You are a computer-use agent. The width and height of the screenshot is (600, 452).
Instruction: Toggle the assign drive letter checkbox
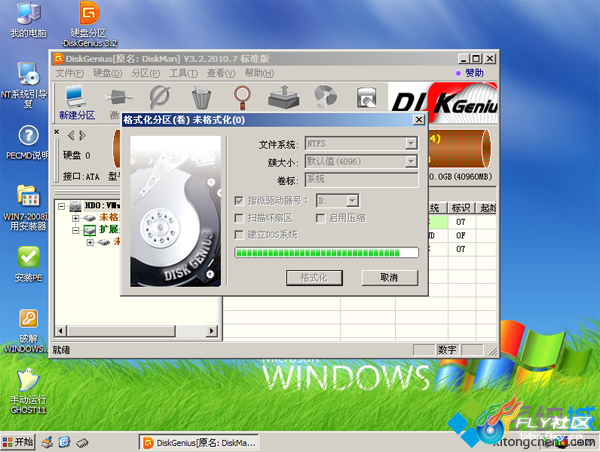pos(239,201)
